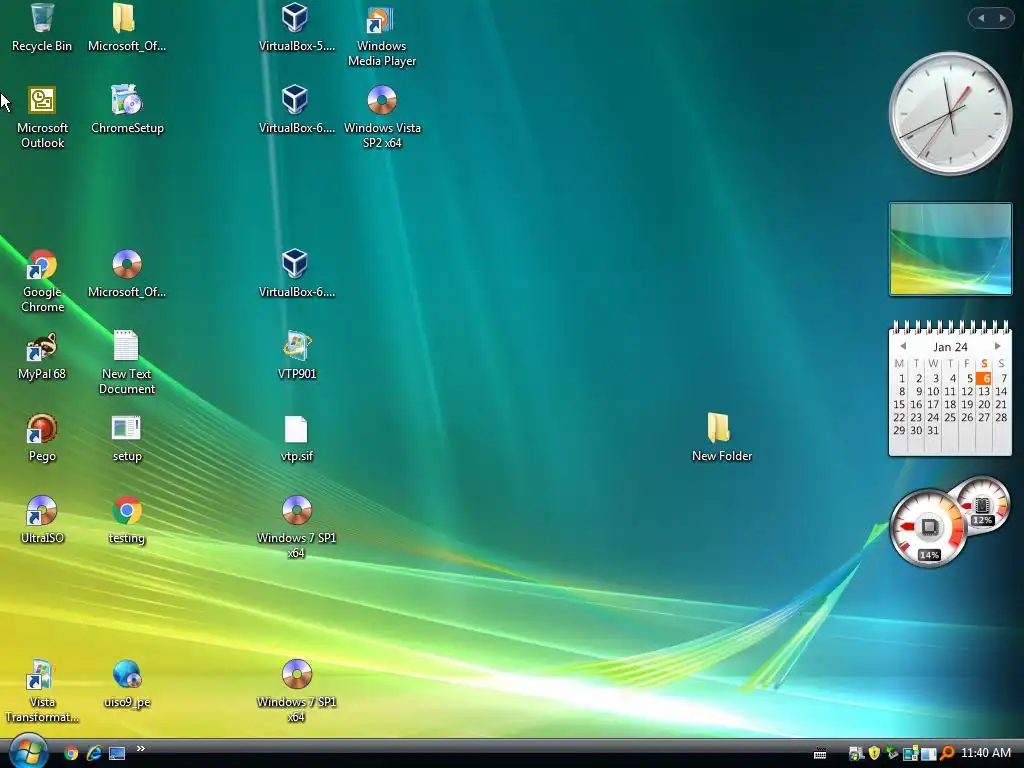Show previous sidebar gadgets page arrow
This screenshot has height=768, width=1024.
(981, 18)
